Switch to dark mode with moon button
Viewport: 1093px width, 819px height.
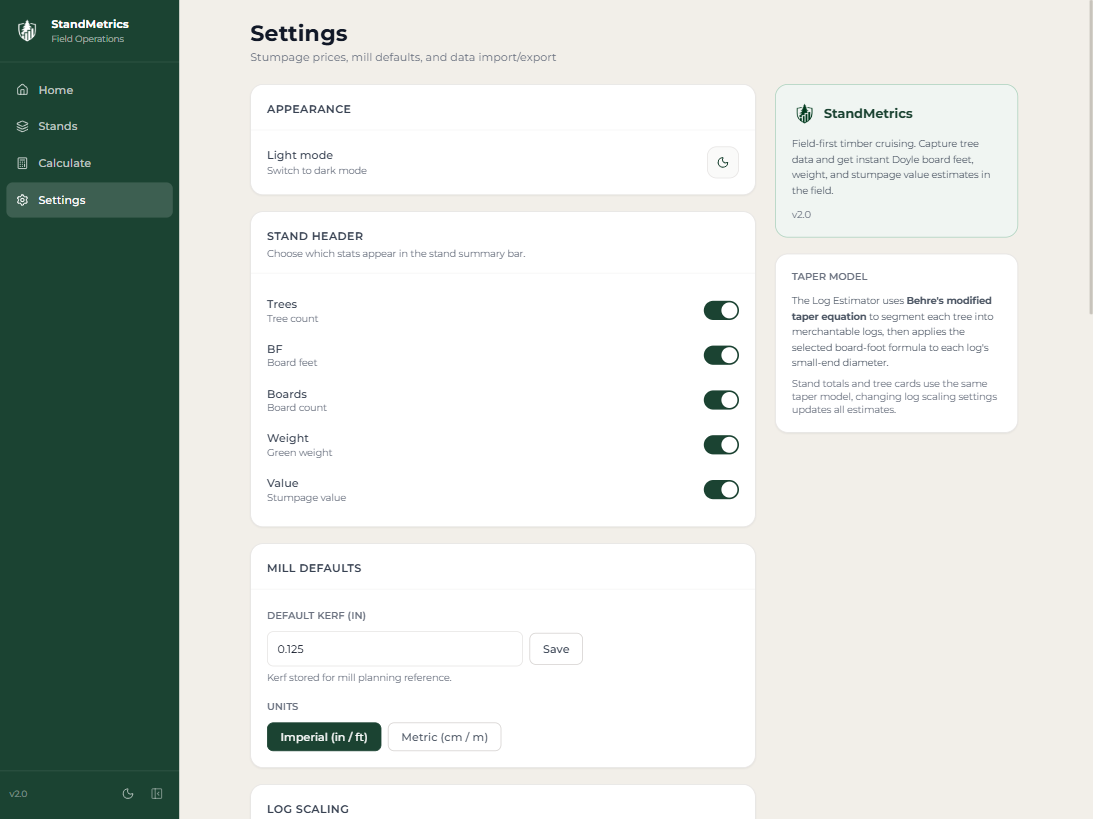(x=722, y=162)
